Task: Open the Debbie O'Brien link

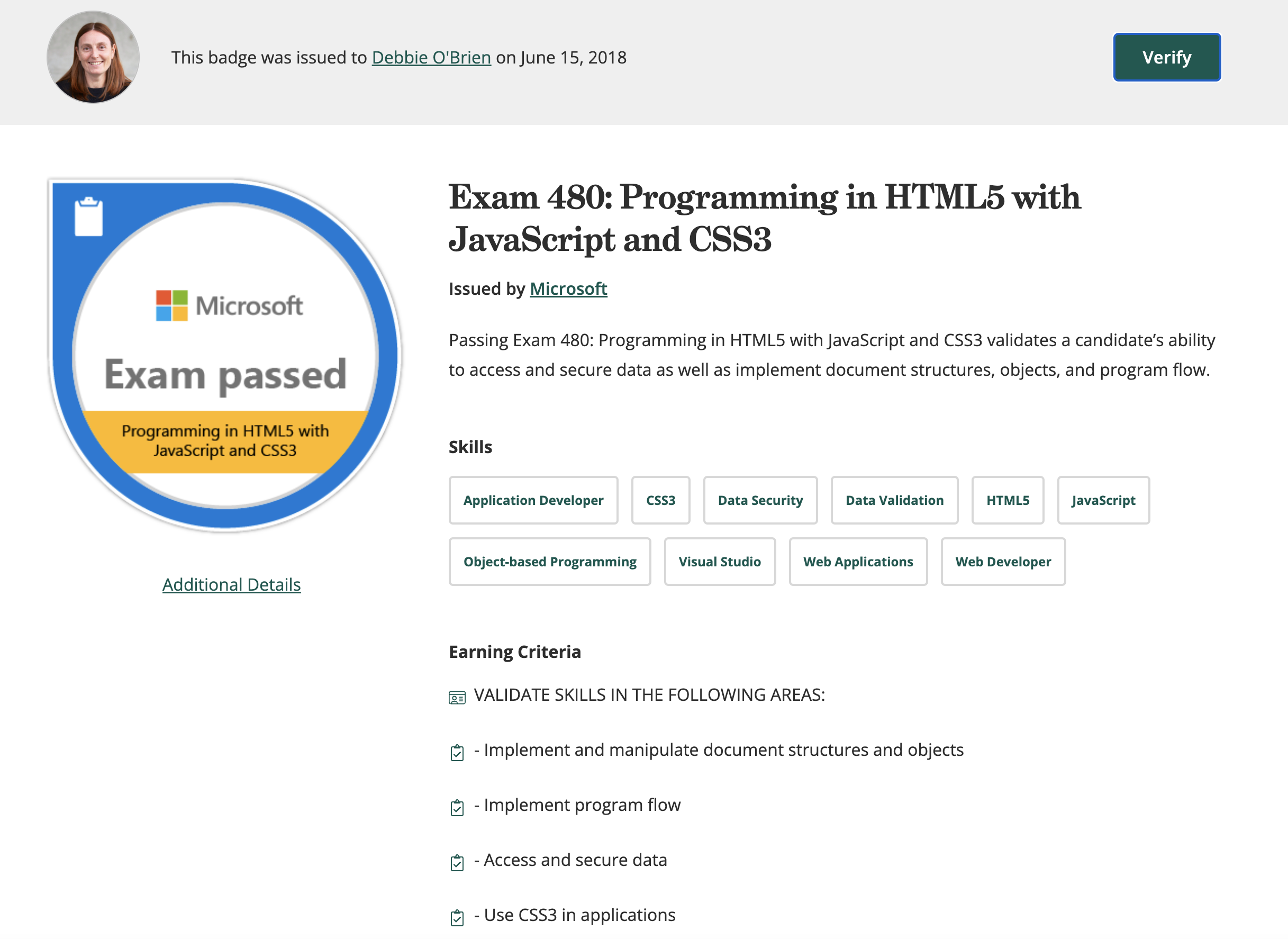Action: pyautogui.click(x=431, y=57)
